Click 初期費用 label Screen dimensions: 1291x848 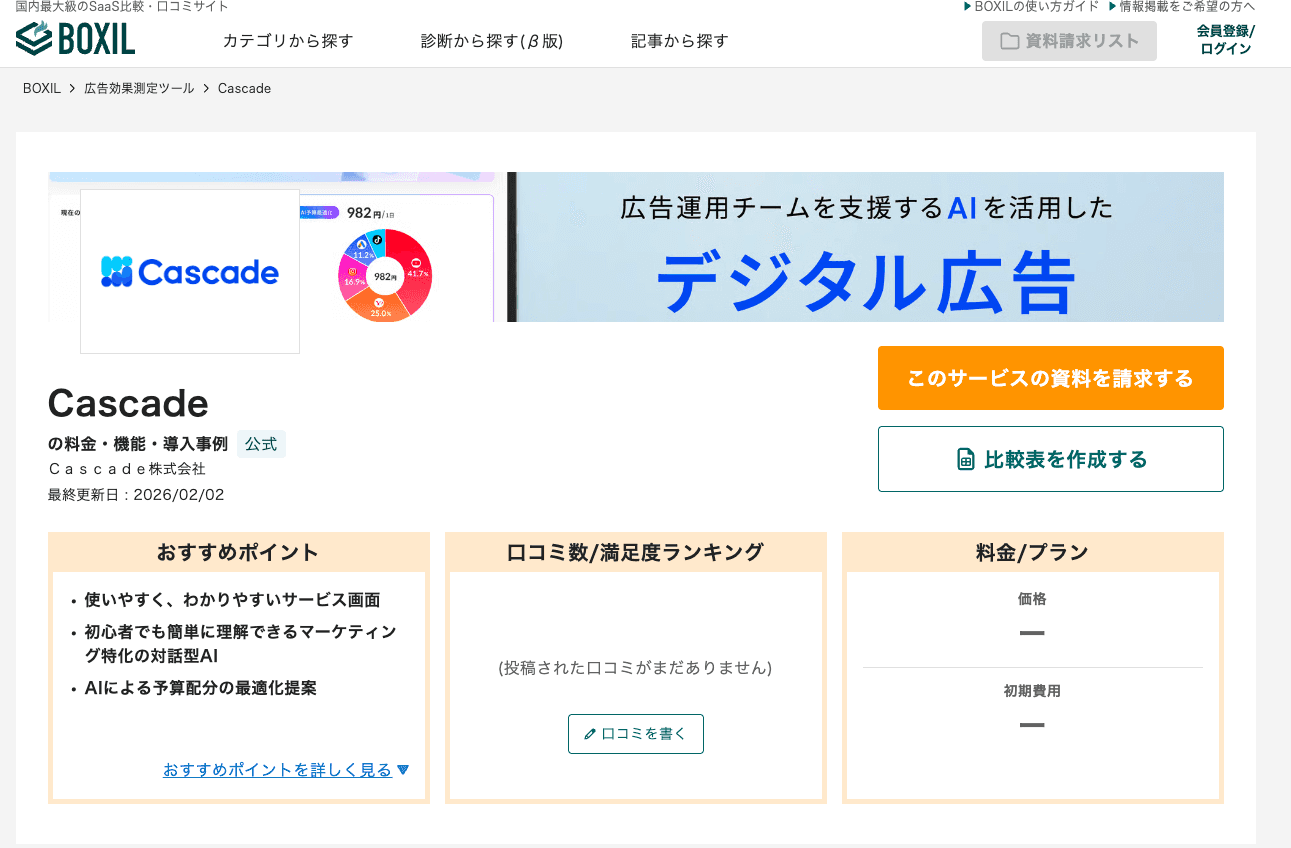1032,691
